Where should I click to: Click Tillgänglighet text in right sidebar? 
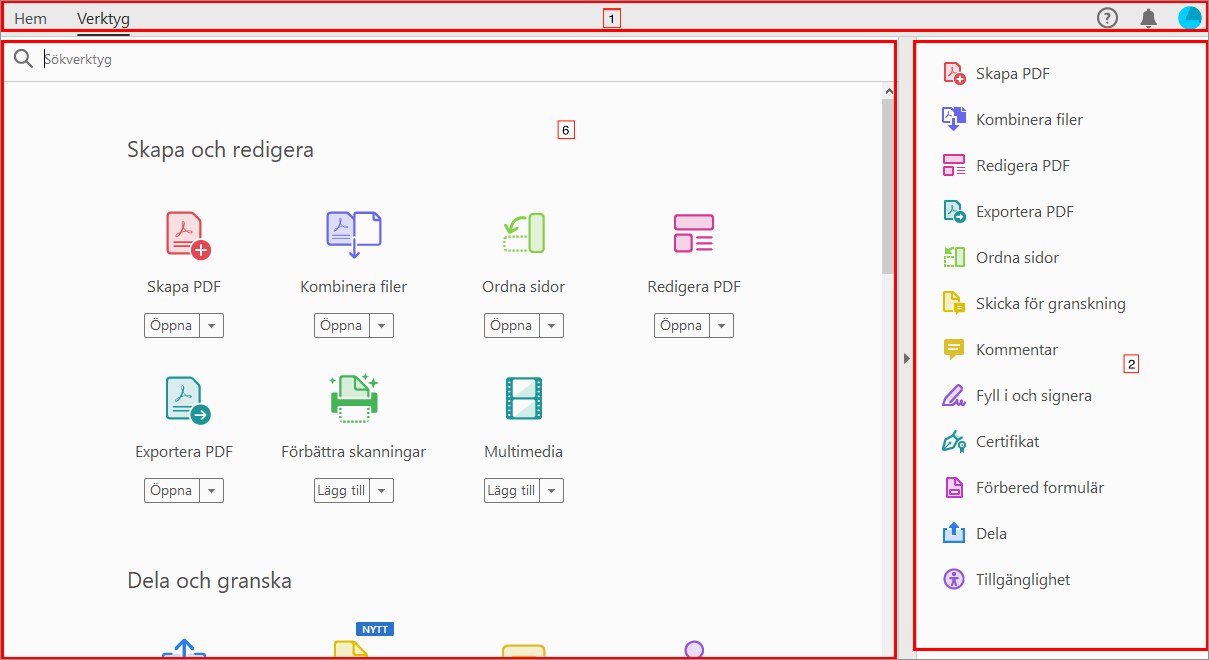tap(1023, 580)
